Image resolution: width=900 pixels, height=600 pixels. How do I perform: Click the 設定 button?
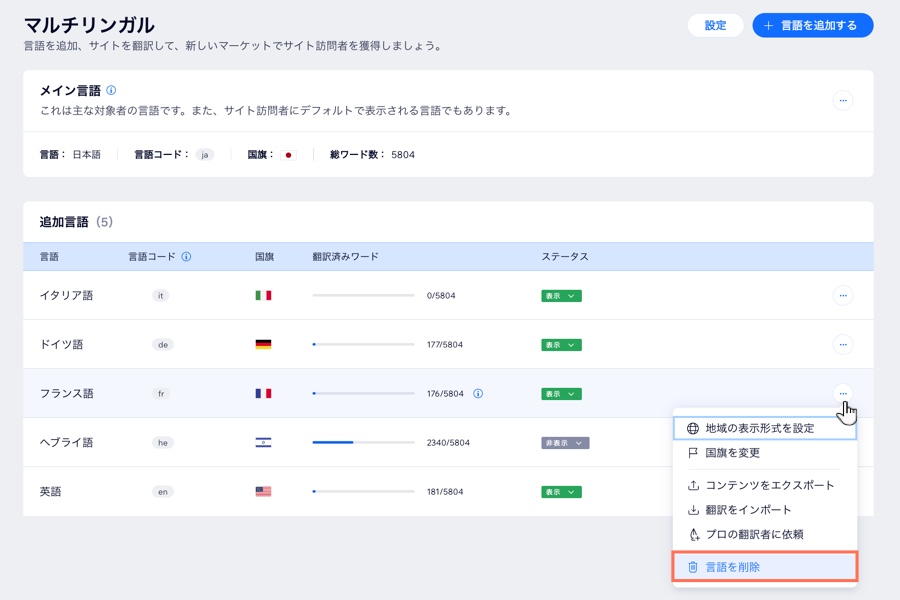715,26
